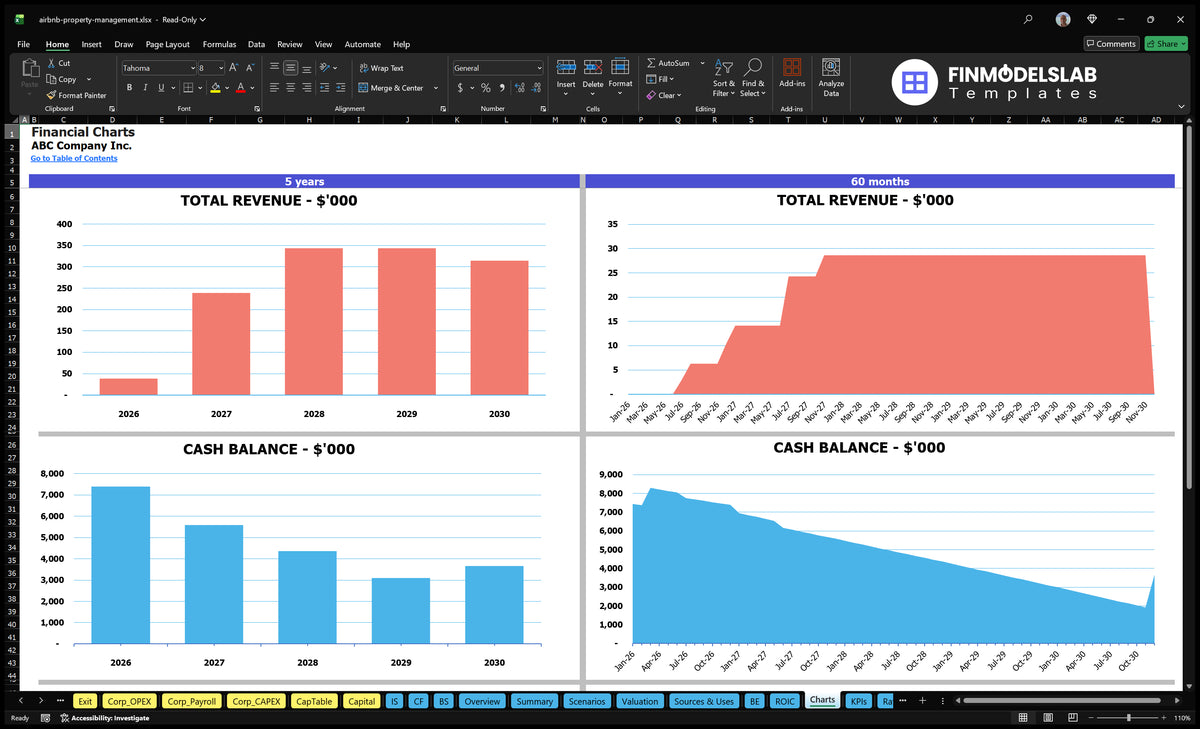Click Increase Decimal icon
Image resolution: width=1200 pixels, height=729 pixels.
[x=521, y=88]
